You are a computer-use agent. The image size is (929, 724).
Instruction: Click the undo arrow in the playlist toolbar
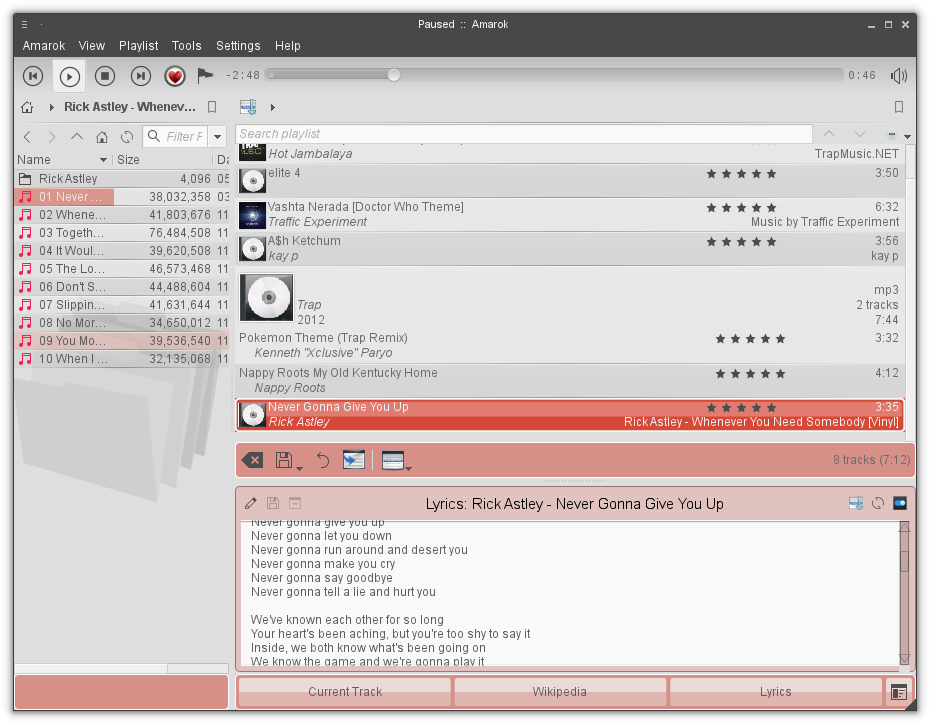click(323, 460)
